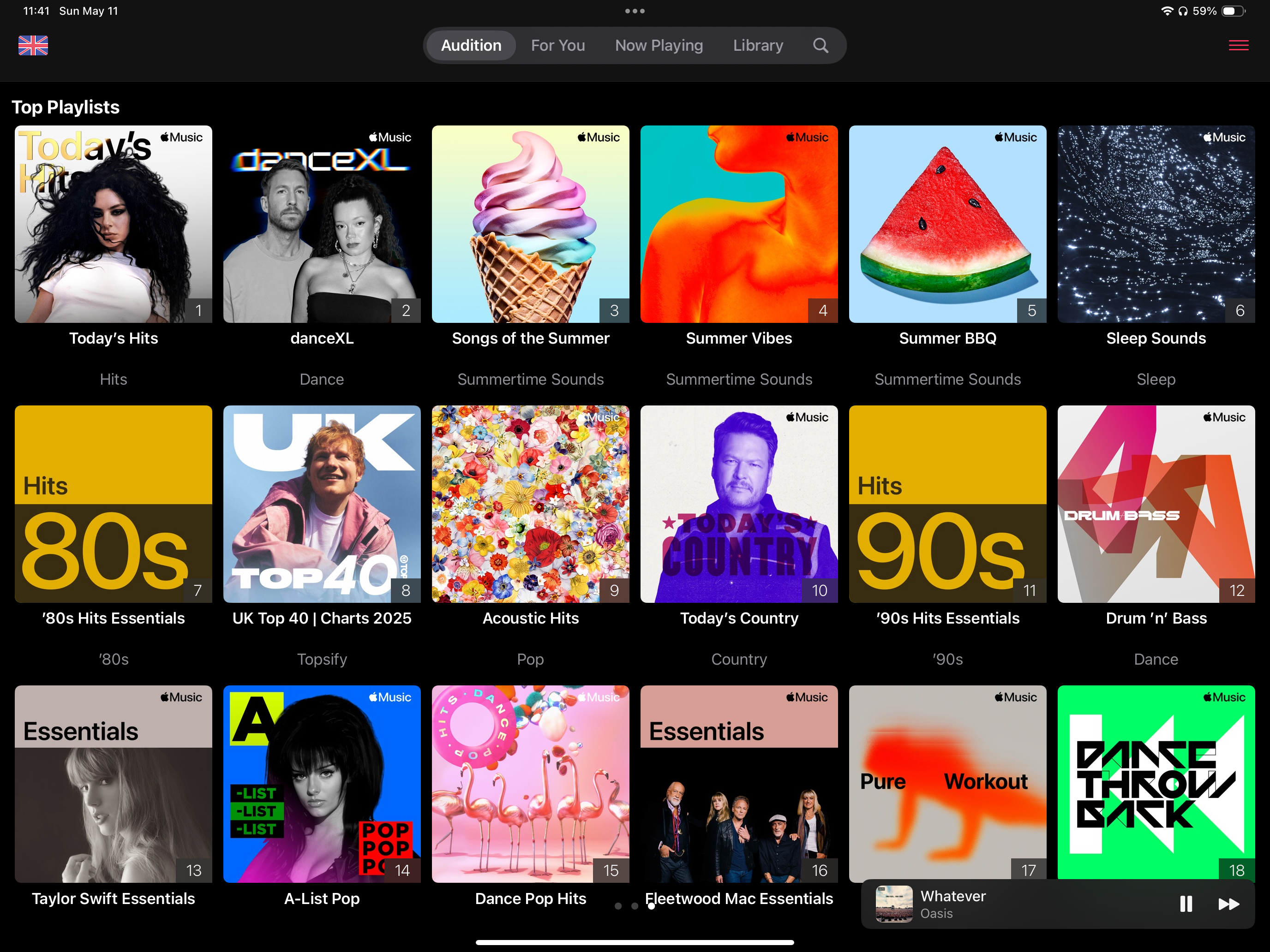
Task: Open Songs of the Summer ice cream cover
Action: tap(531, 224)
